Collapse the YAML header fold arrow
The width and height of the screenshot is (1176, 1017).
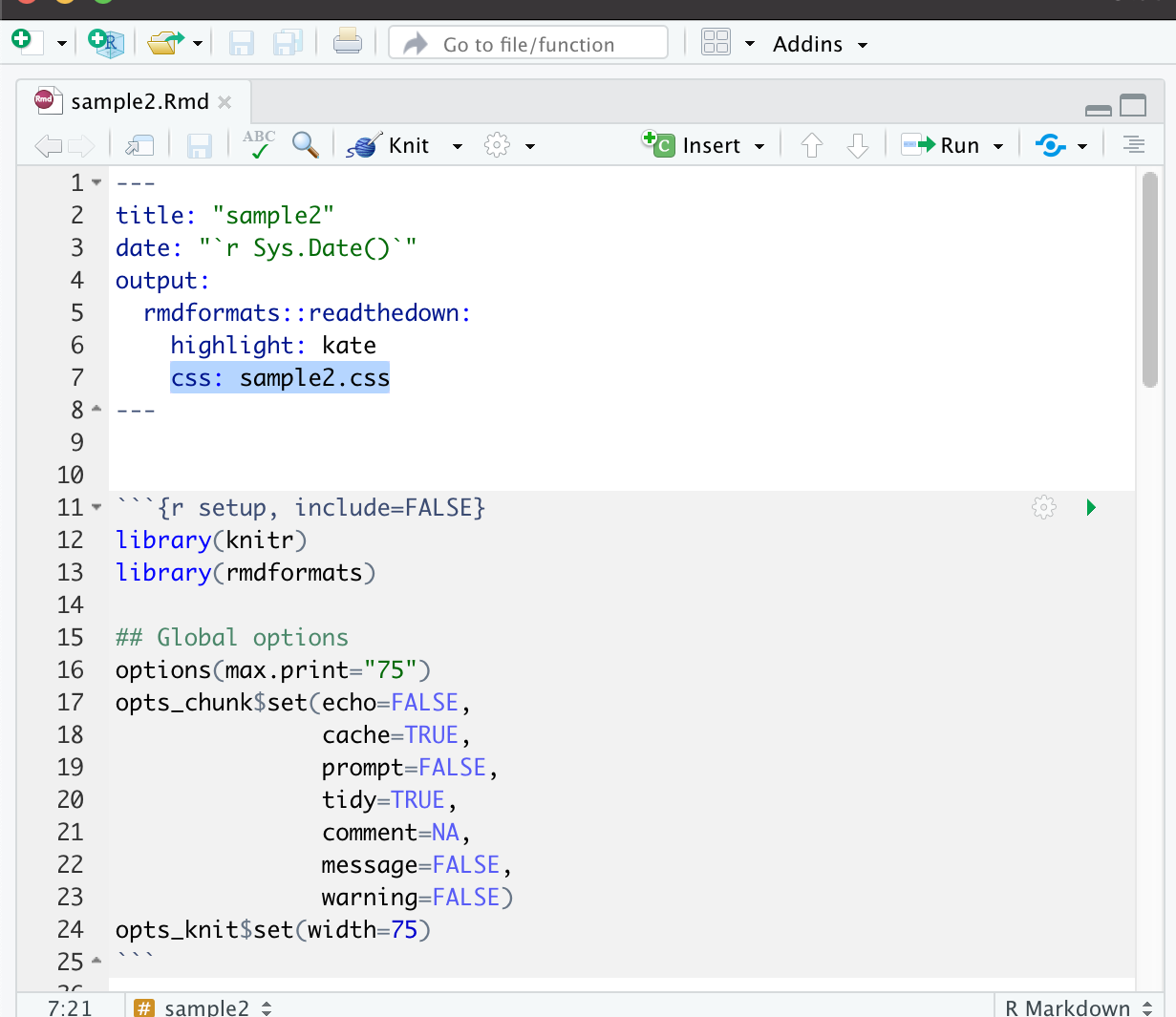pos(96,182)
